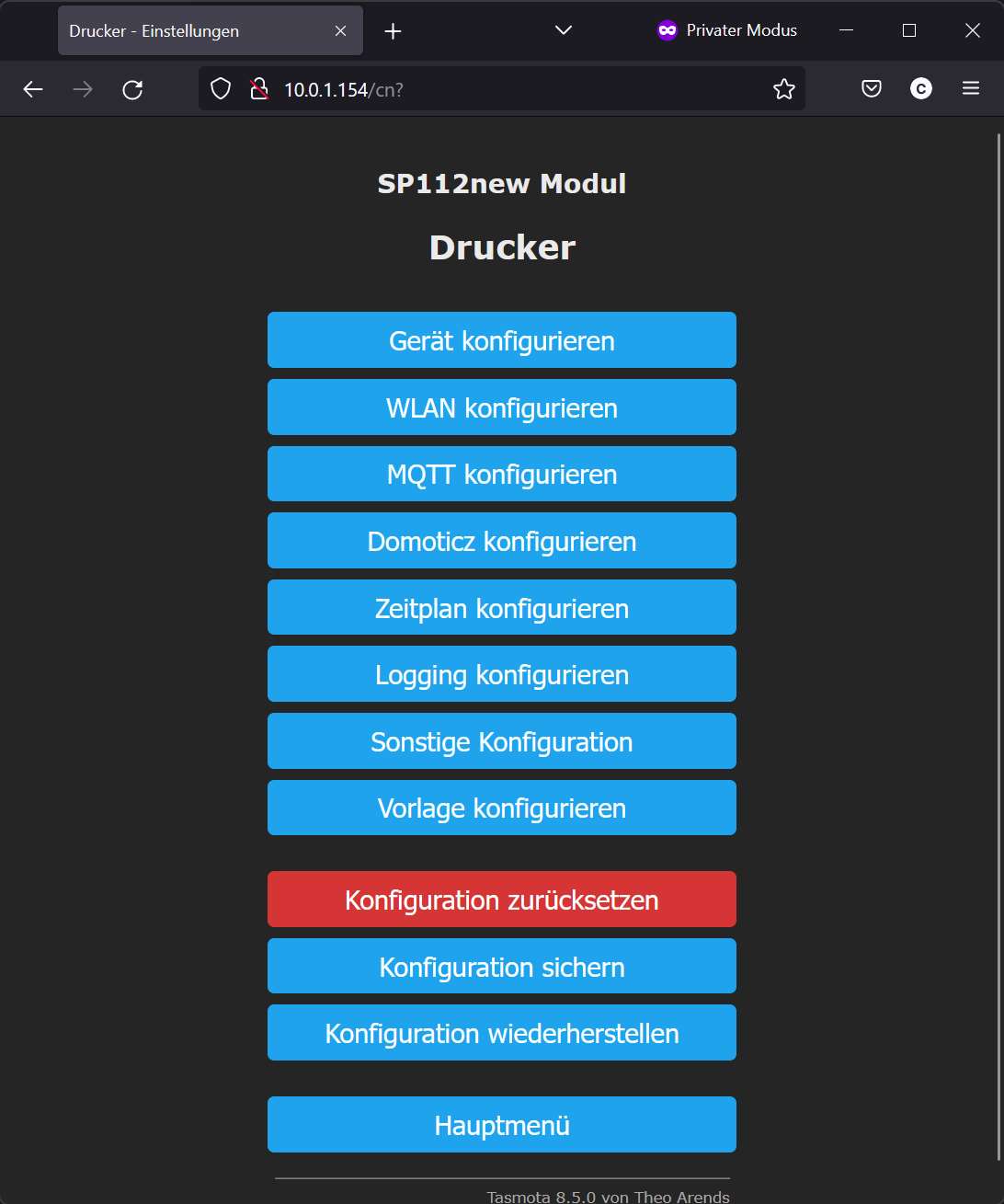Open WLAN konfigurieren
This screenshot has height=1204, width=1004.
[x=502, y=407]
